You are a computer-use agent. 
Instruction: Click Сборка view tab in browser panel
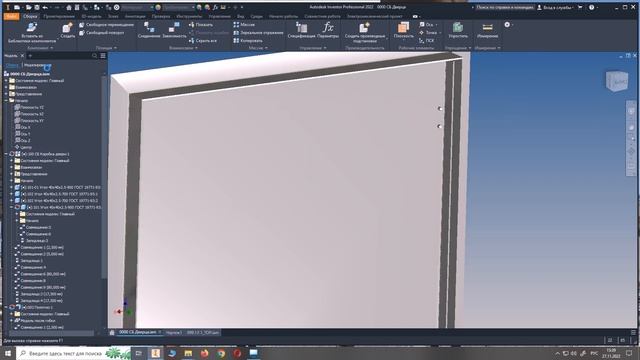(12, 65)
